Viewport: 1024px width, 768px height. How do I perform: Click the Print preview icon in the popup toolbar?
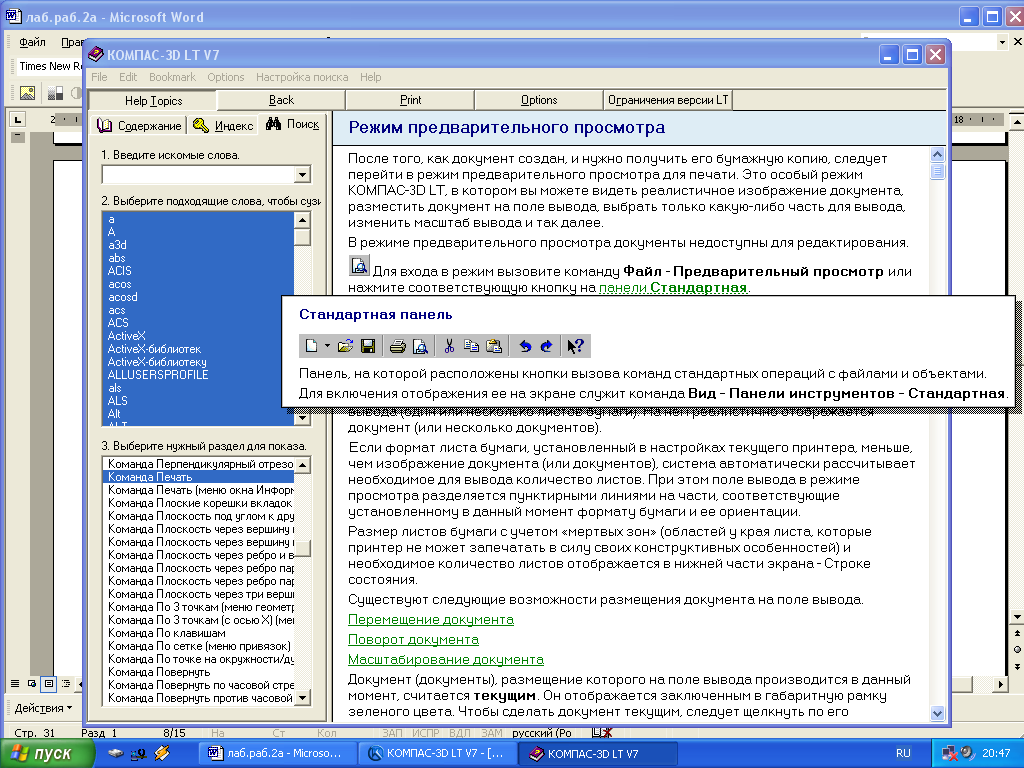420,346
